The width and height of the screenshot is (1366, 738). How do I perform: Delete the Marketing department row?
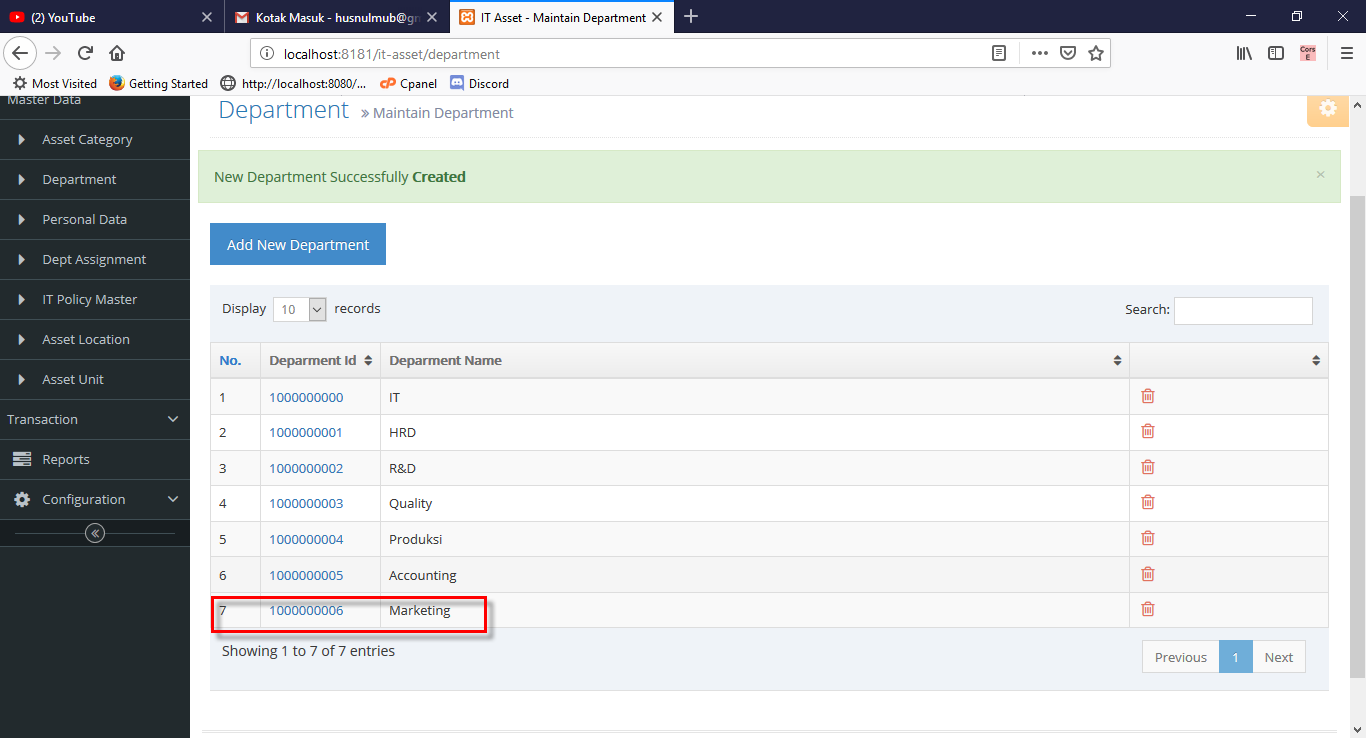pos(1147,609)
